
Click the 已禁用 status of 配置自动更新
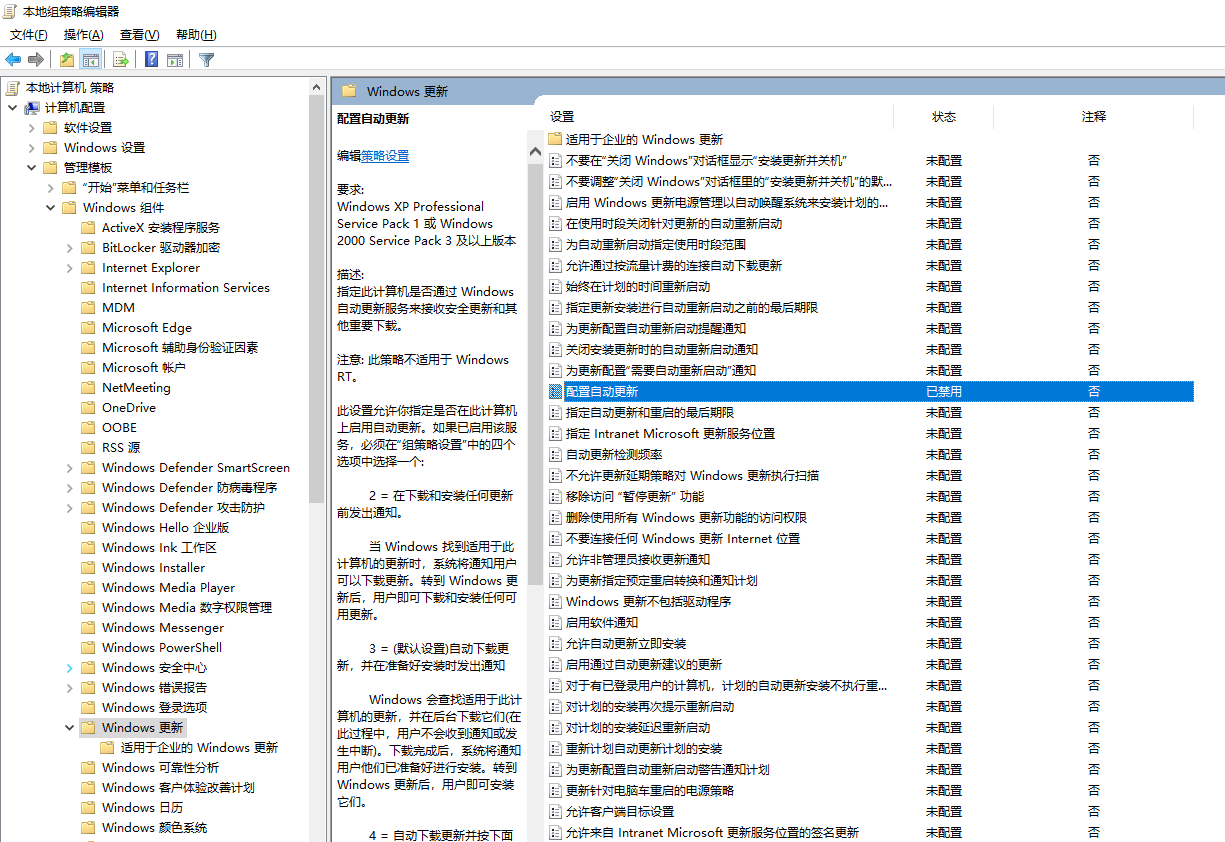point(944,391)
